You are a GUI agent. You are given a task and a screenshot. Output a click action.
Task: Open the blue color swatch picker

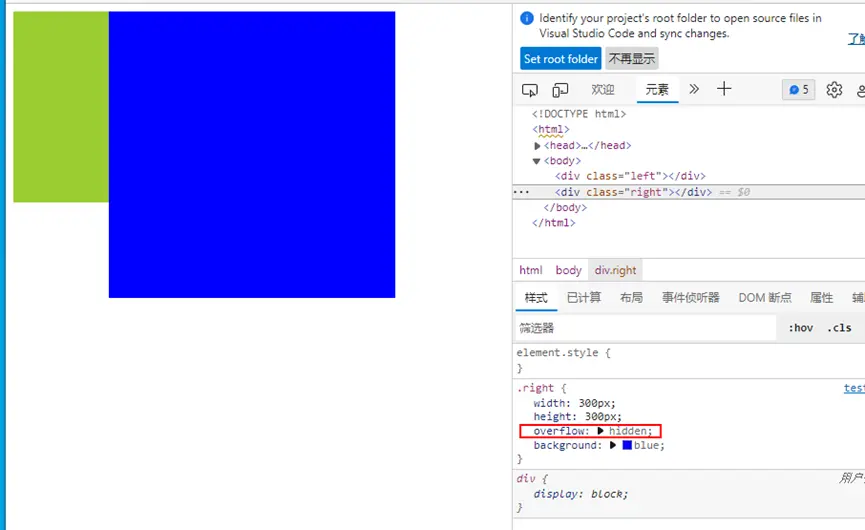tap(627, 445)
